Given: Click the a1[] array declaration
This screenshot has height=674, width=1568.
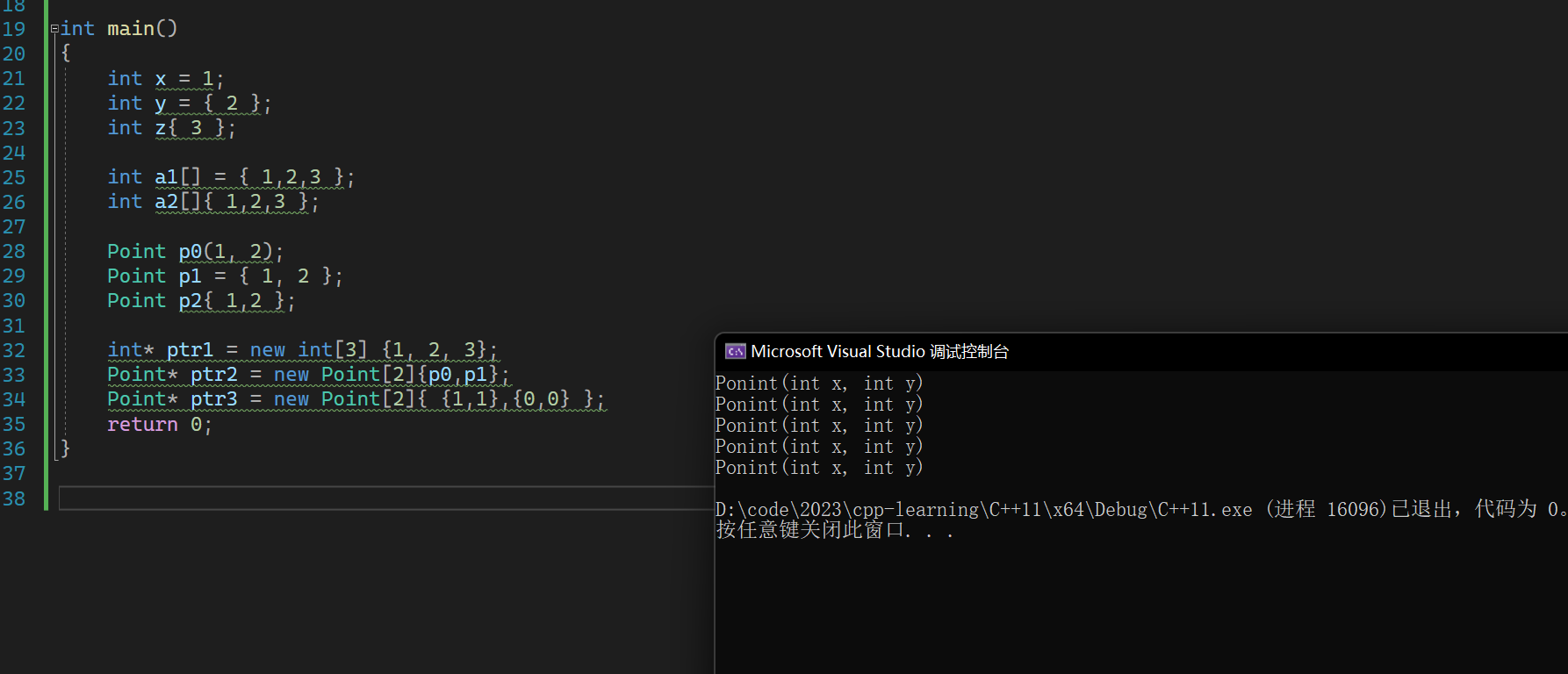Looking at the screenshot, I should pyautogui.click(x=231, y=177).
